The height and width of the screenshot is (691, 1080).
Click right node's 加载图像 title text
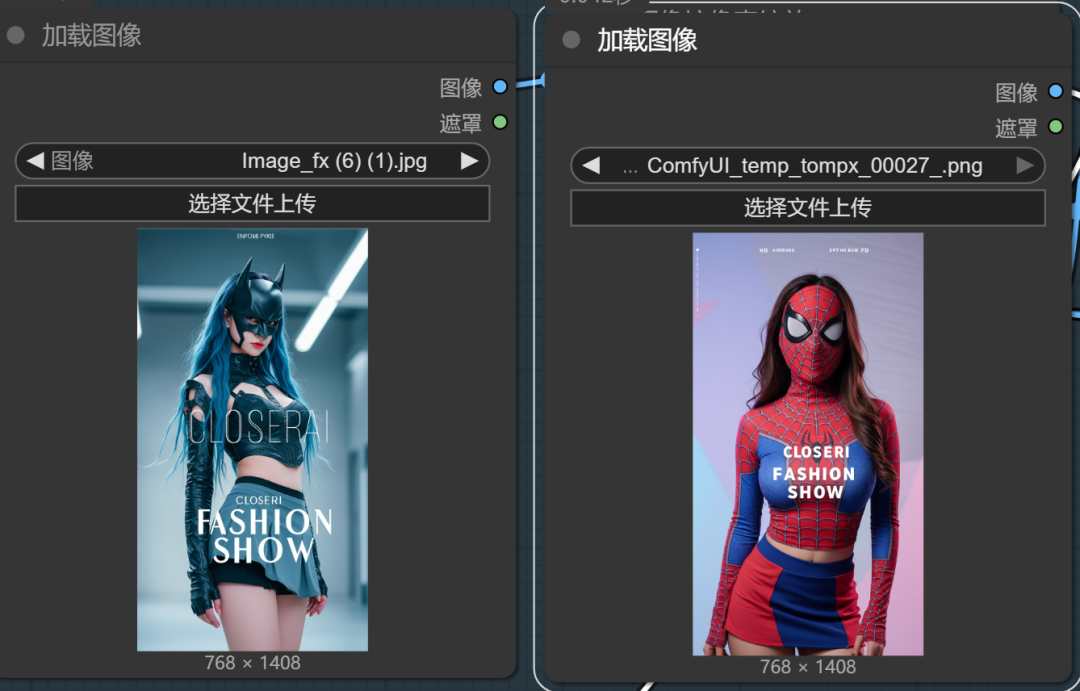click(647, 40)
